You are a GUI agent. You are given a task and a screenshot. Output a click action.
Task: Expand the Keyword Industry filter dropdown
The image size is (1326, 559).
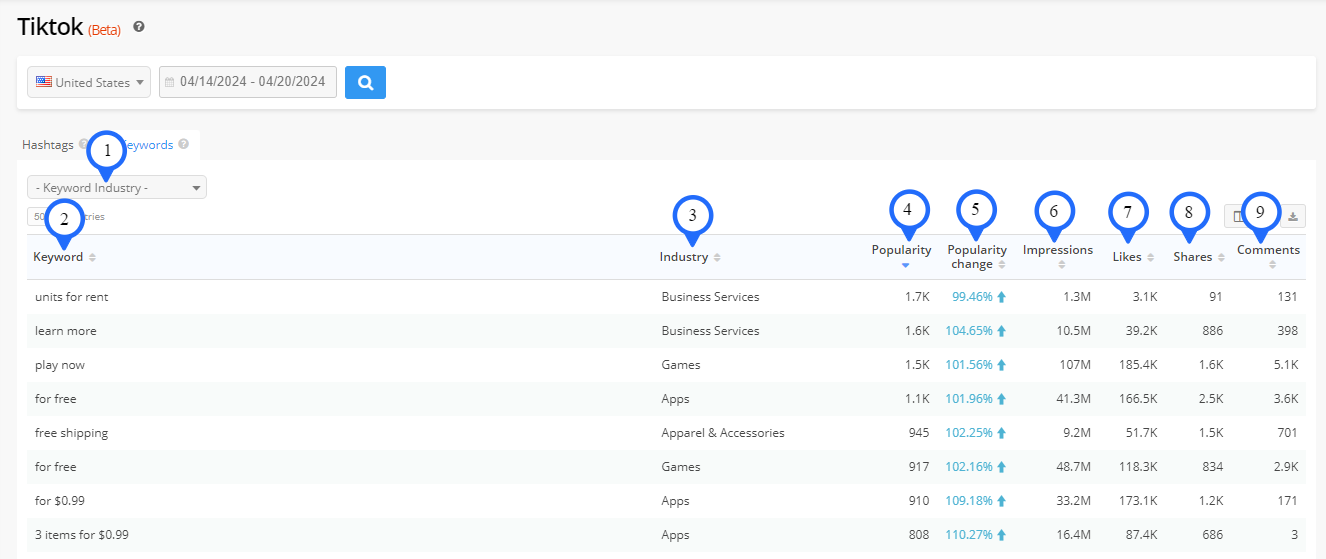click(x=117, y=187)
